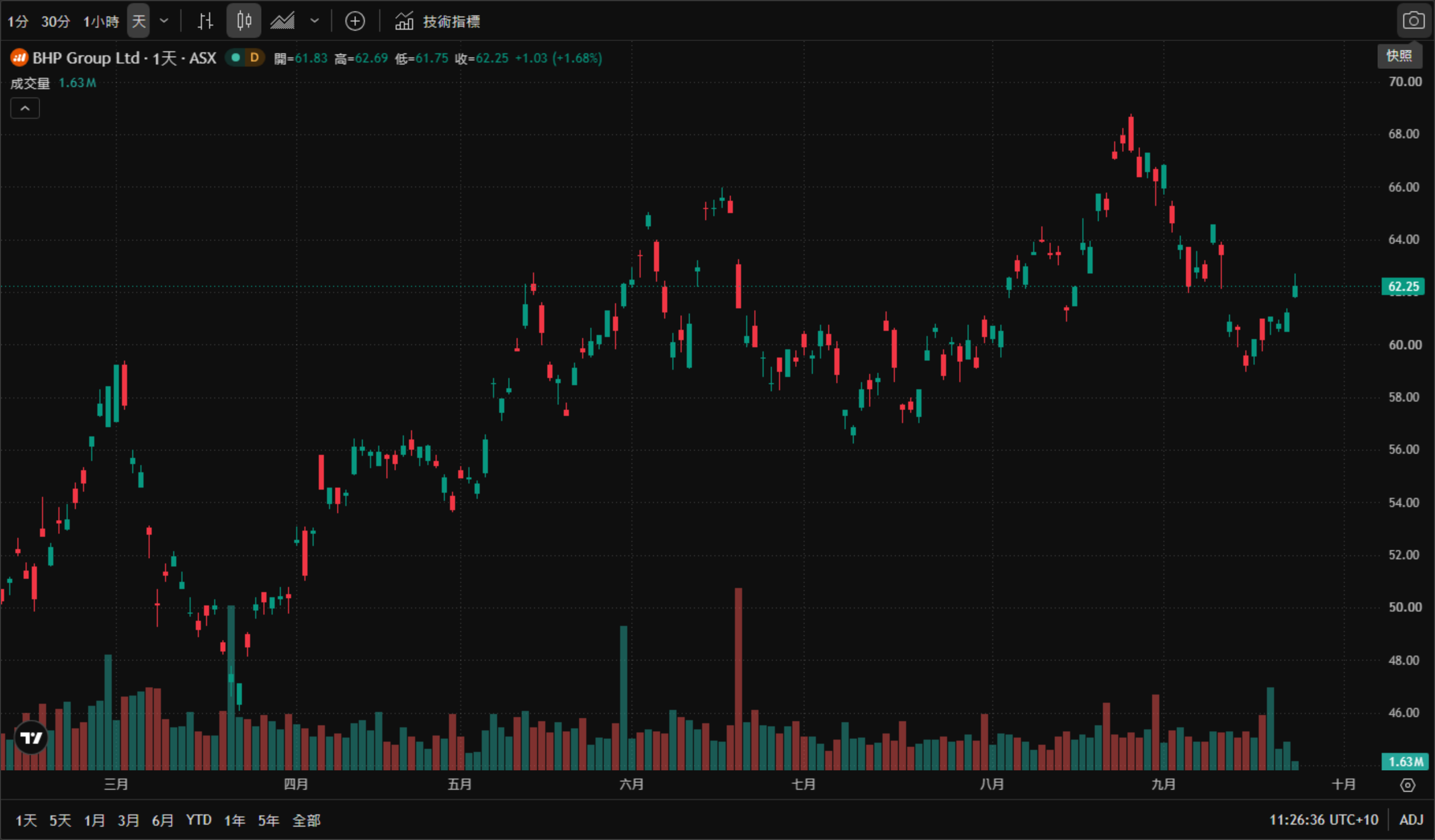Select the 30分 interval
Image resolution: width=1435 pixels, height=840 pixels.
pos(56,22)
